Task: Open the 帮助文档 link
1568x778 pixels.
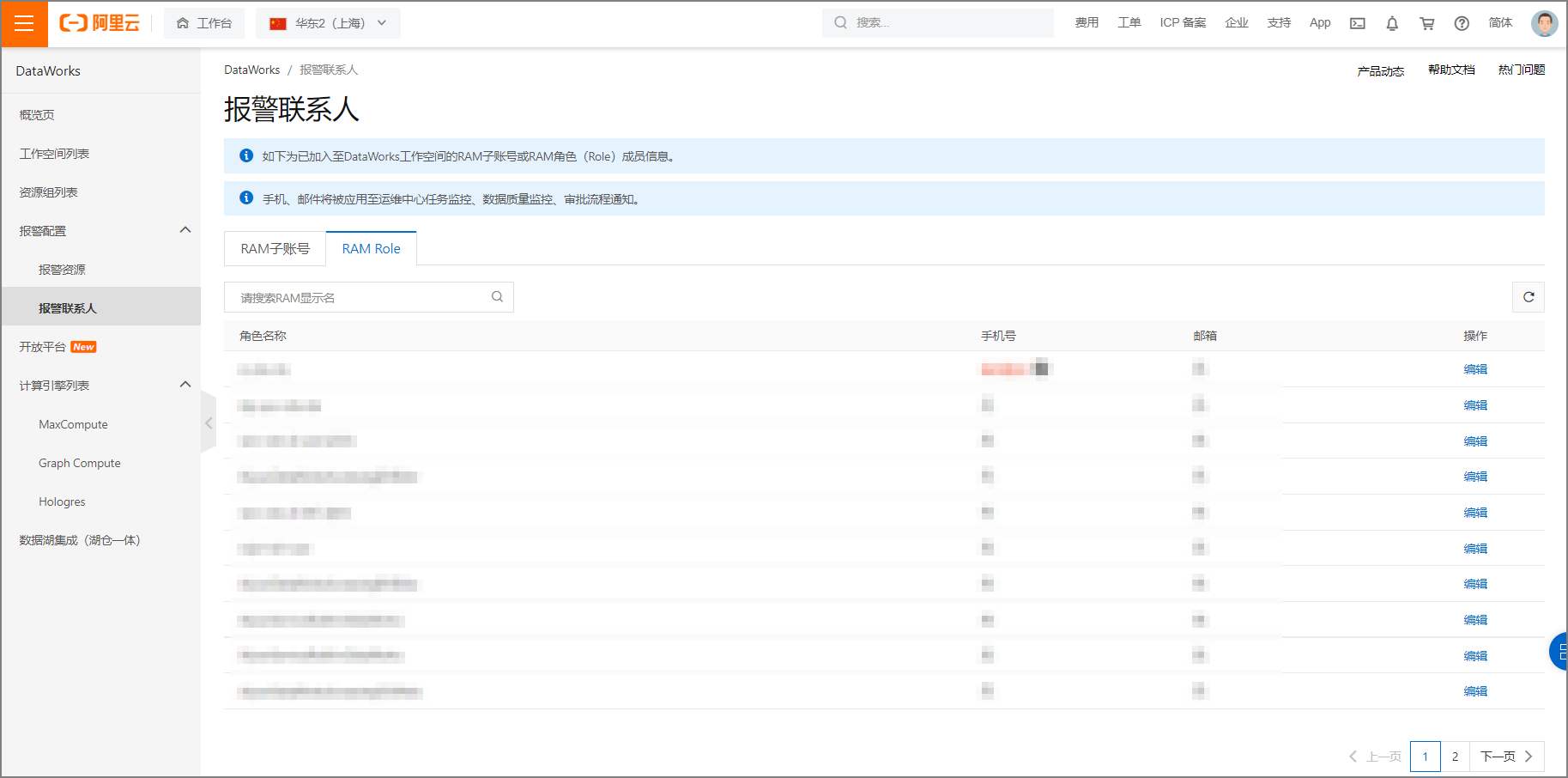Action: tap(1451, 70)
